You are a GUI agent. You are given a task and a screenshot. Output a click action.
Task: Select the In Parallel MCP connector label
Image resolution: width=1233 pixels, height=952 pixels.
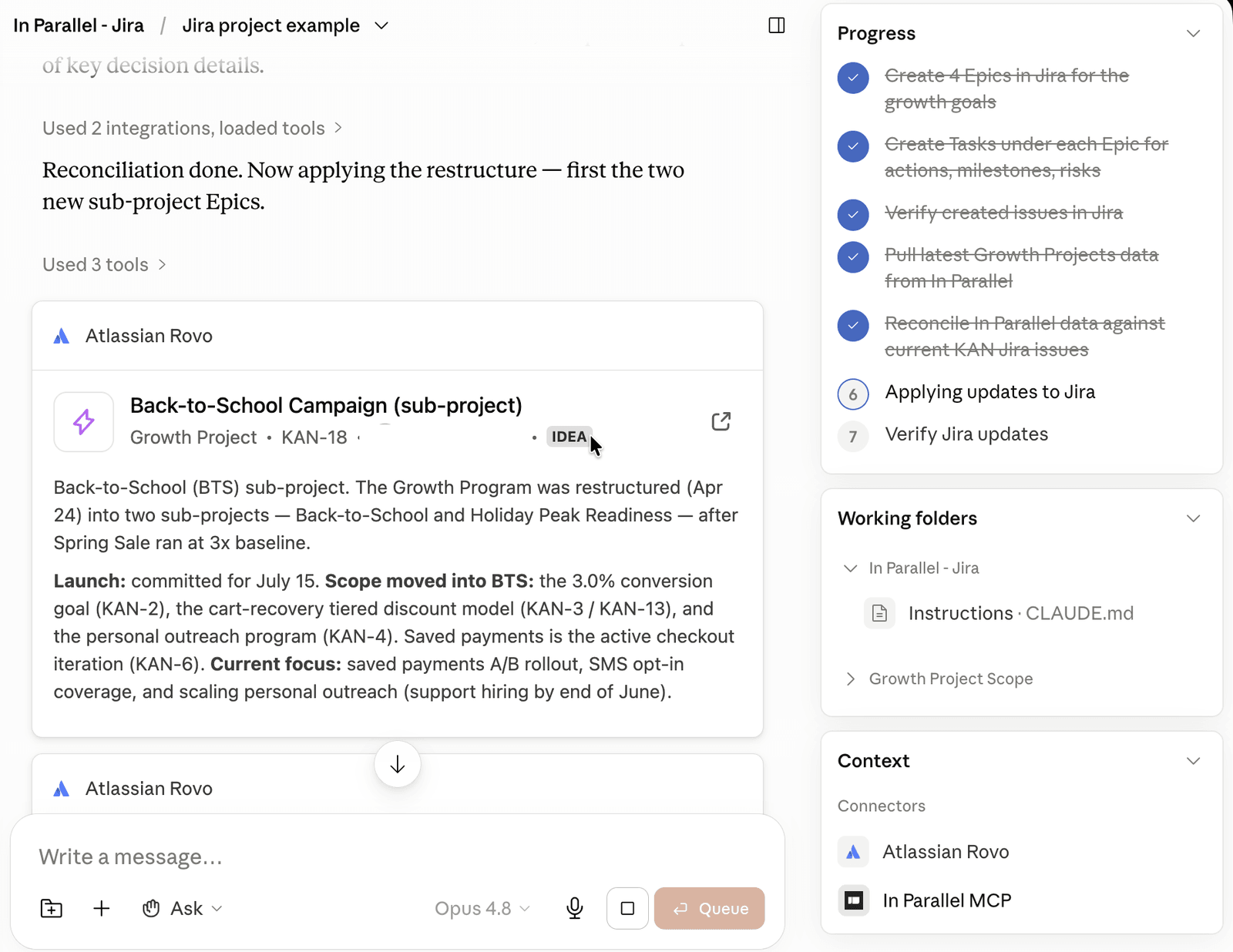pyautogui.click(x=947, y=900)
